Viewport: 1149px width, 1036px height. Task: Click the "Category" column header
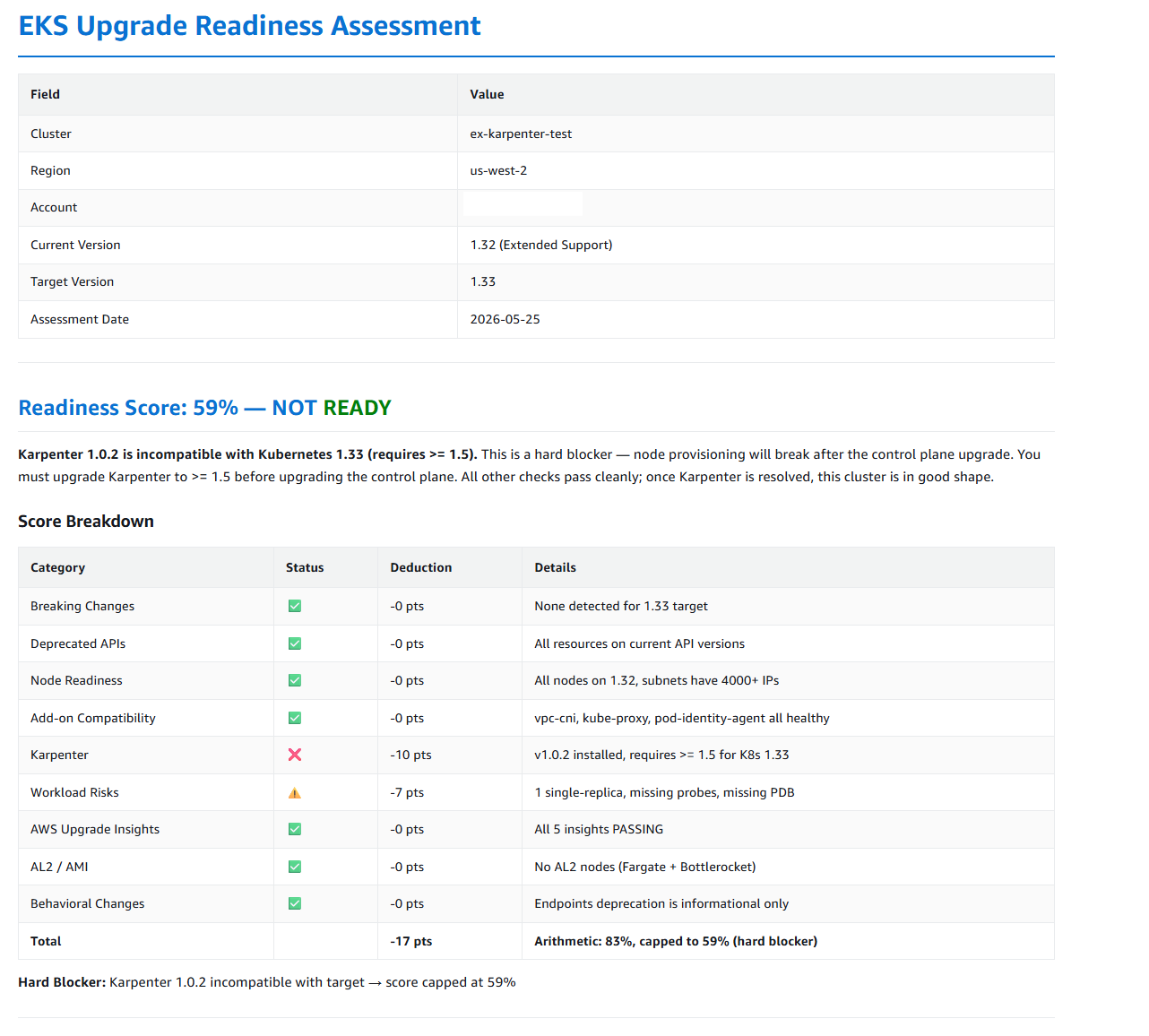(x=57, y=567)
